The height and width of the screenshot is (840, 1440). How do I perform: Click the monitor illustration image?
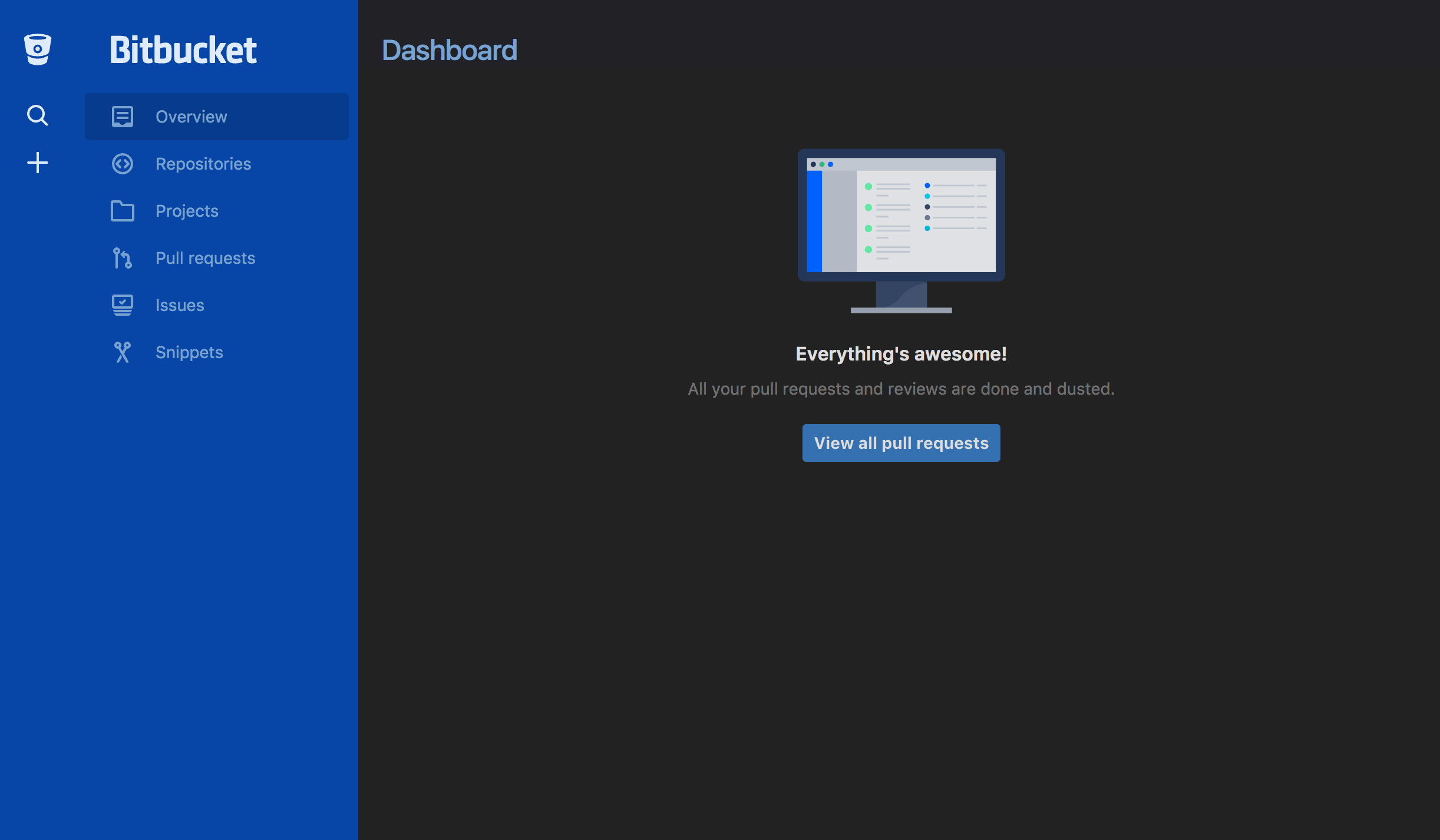(x=901, y=230)
